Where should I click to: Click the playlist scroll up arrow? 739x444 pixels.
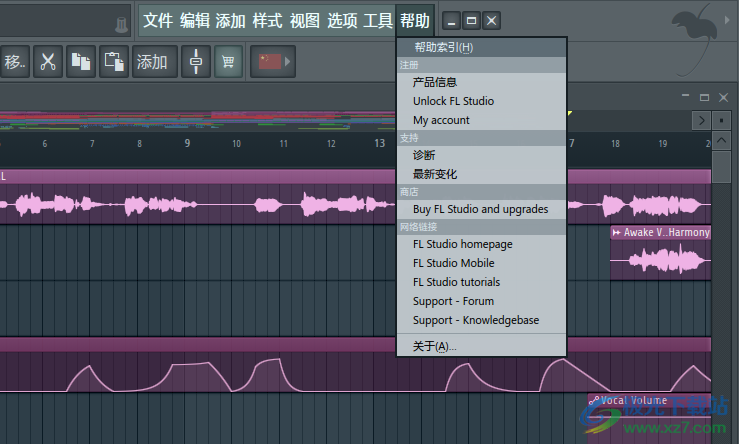(721, 140)
